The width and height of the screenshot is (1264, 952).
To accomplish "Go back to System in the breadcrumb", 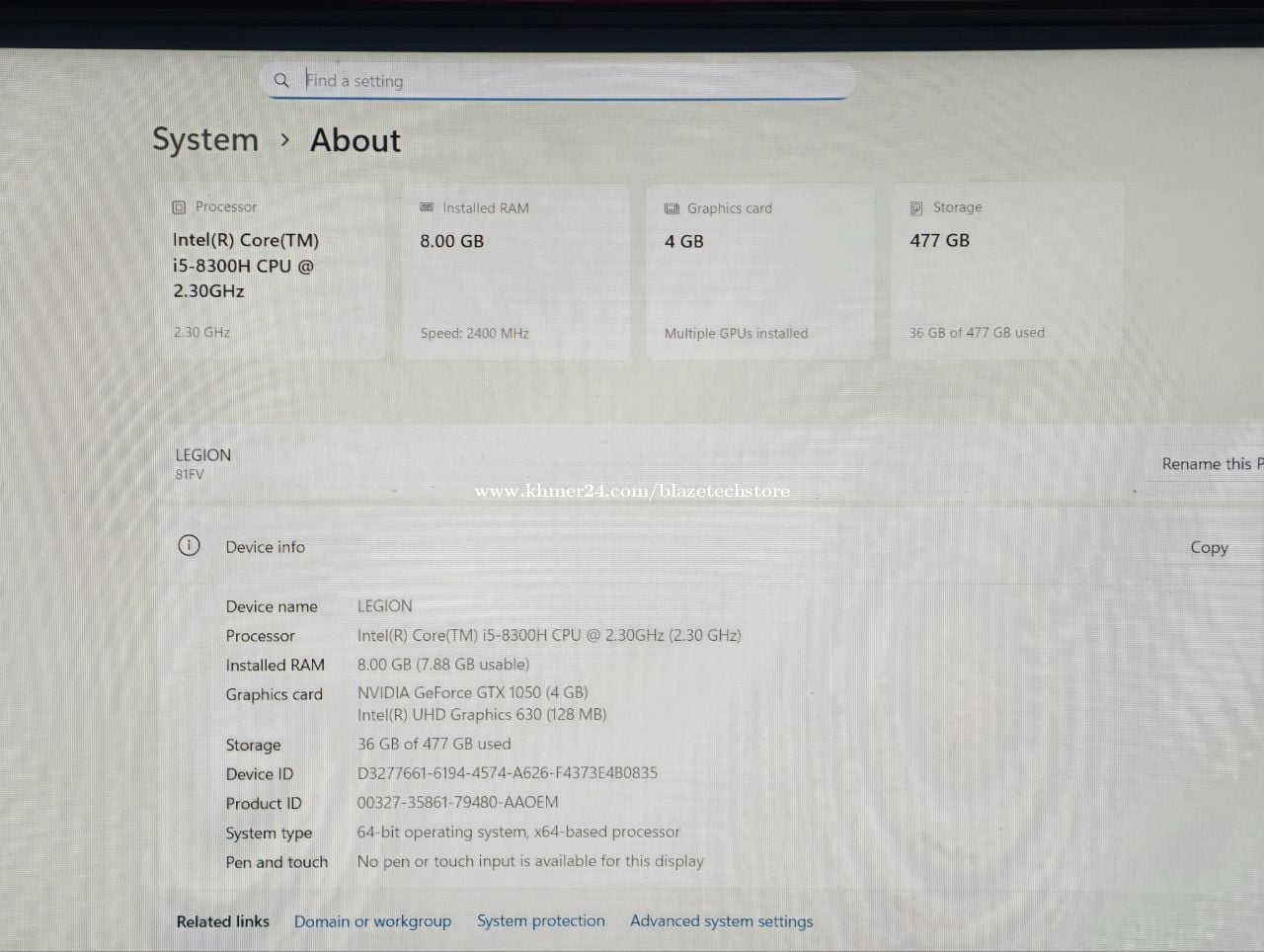I will click(x=205, y=140).
